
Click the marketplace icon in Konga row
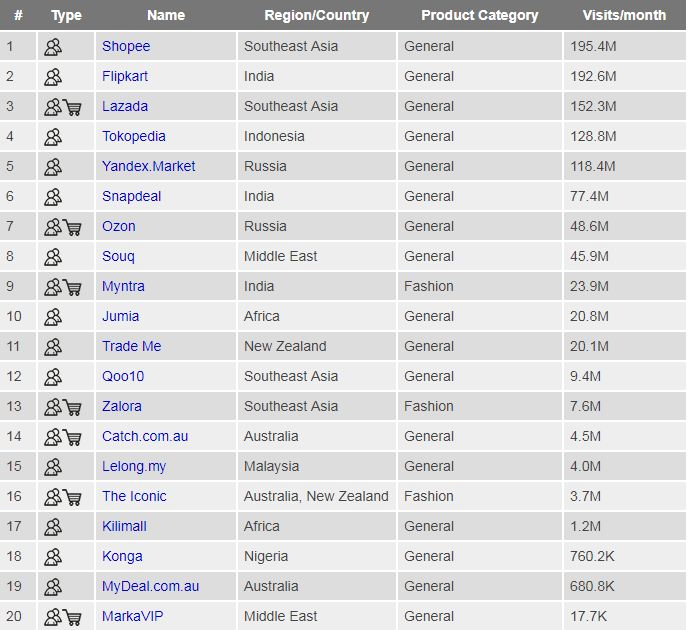[x=53, y=557]
